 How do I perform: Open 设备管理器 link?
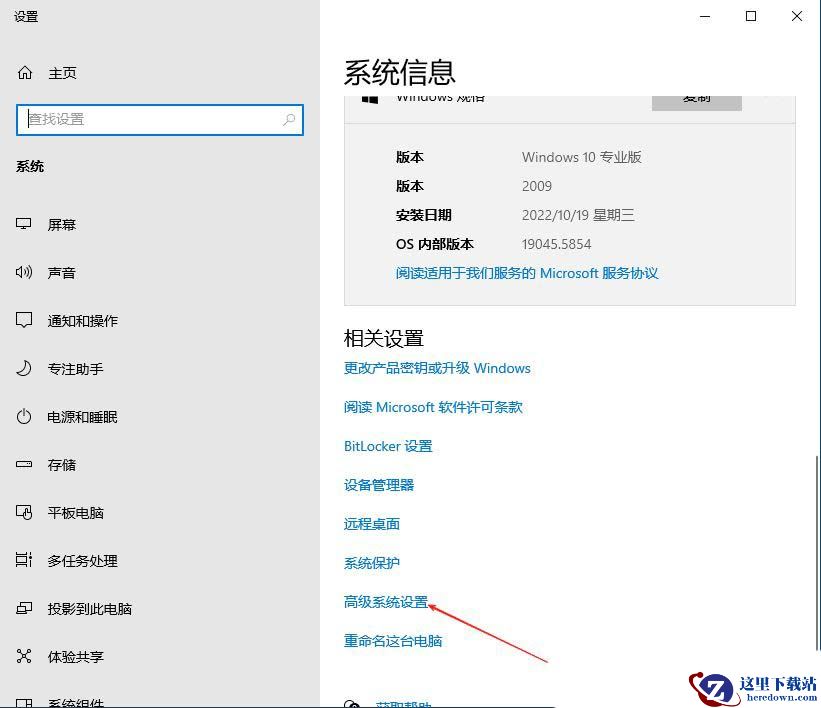point(379,485)
